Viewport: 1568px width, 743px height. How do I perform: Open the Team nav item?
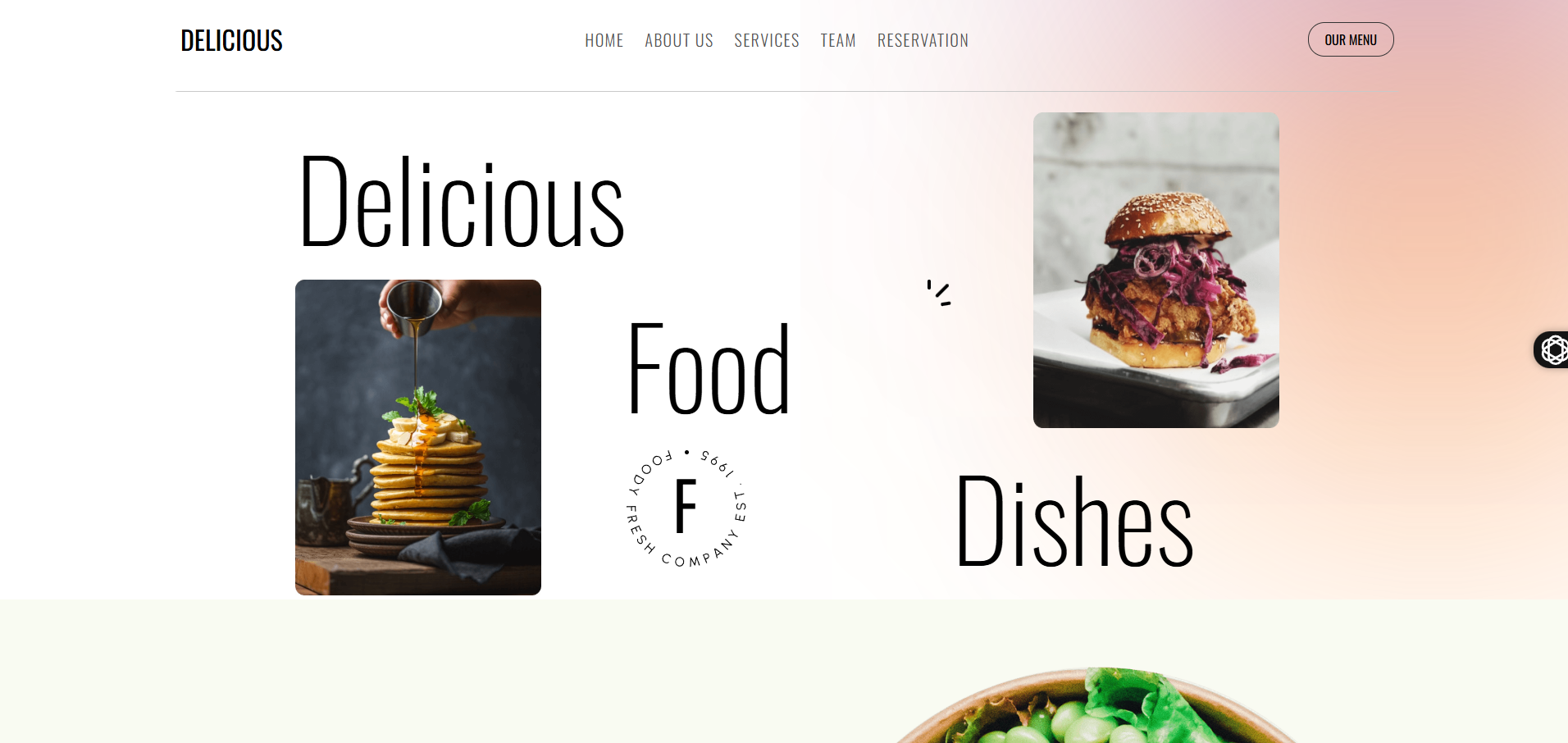pyautogui.click(x=838, y=40)
